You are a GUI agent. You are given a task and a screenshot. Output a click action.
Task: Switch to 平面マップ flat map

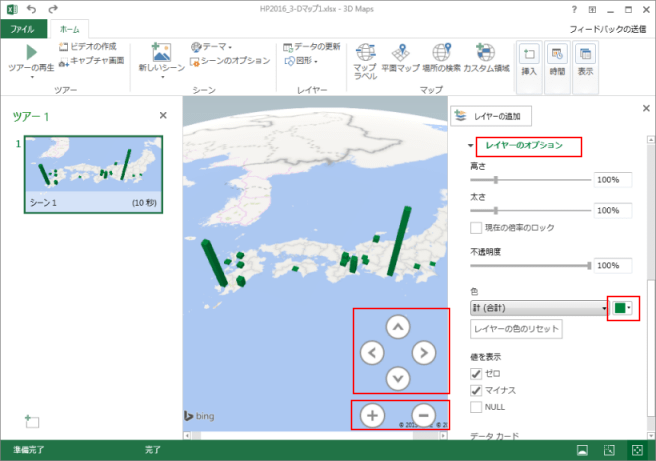(x=400, y=58)
